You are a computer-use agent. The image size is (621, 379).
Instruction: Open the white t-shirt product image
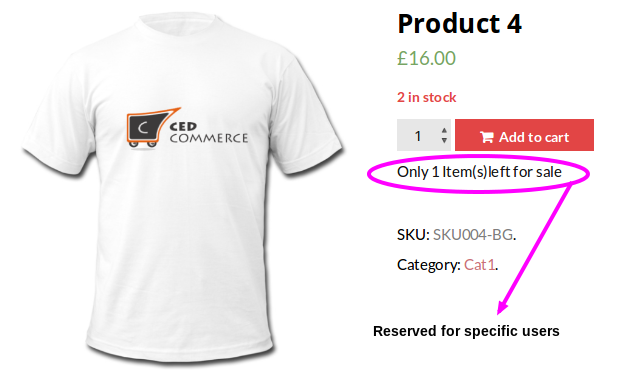click(x=183, y=188)
